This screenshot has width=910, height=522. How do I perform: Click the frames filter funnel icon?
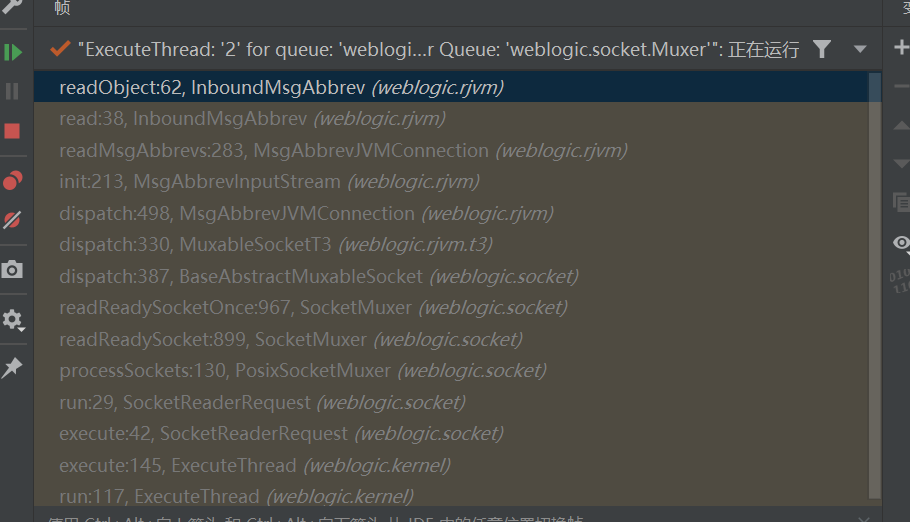tap(822, 49)
